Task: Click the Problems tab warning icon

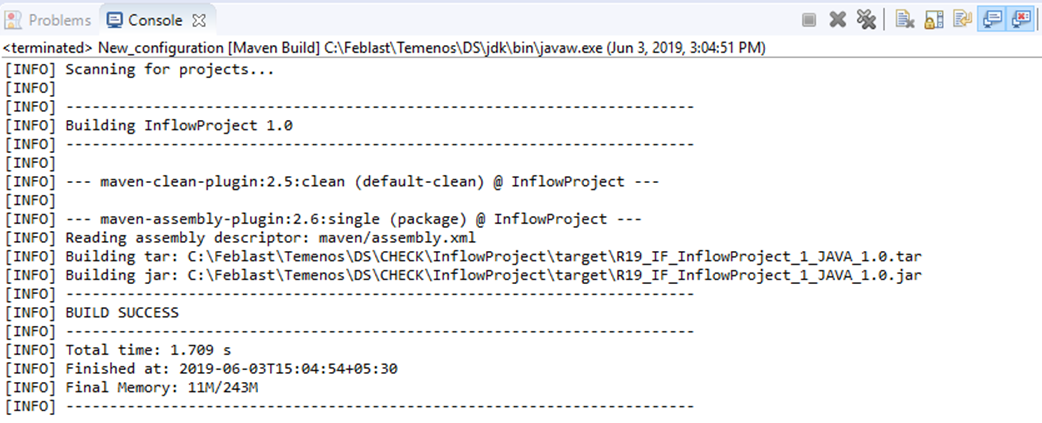Action: pyautogui.click(x=15, y=20)
